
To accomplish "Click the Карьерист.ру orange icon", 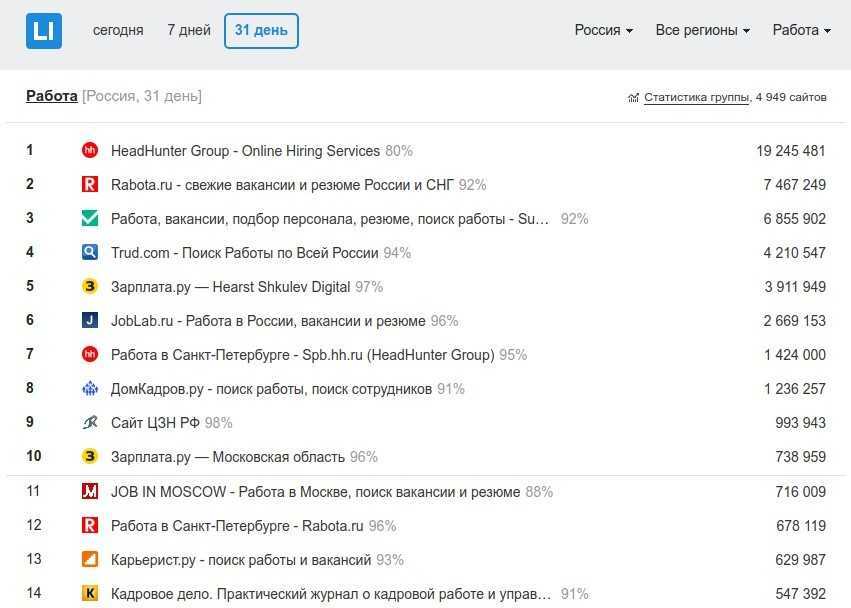I will point(90,559).
